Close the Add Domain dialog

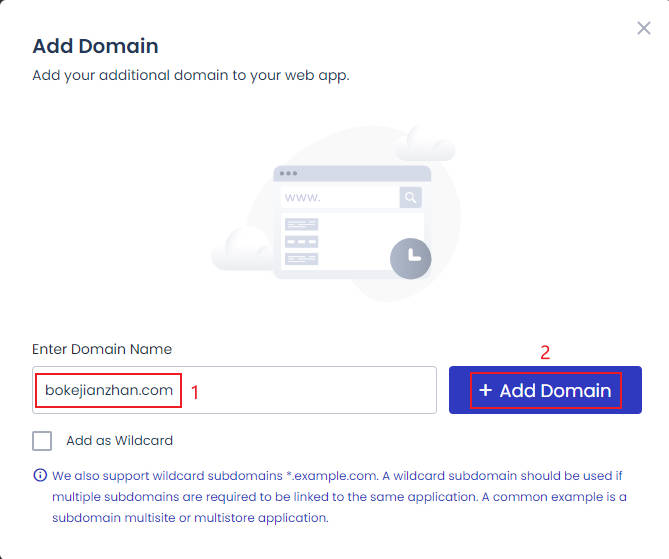(644, 28)
